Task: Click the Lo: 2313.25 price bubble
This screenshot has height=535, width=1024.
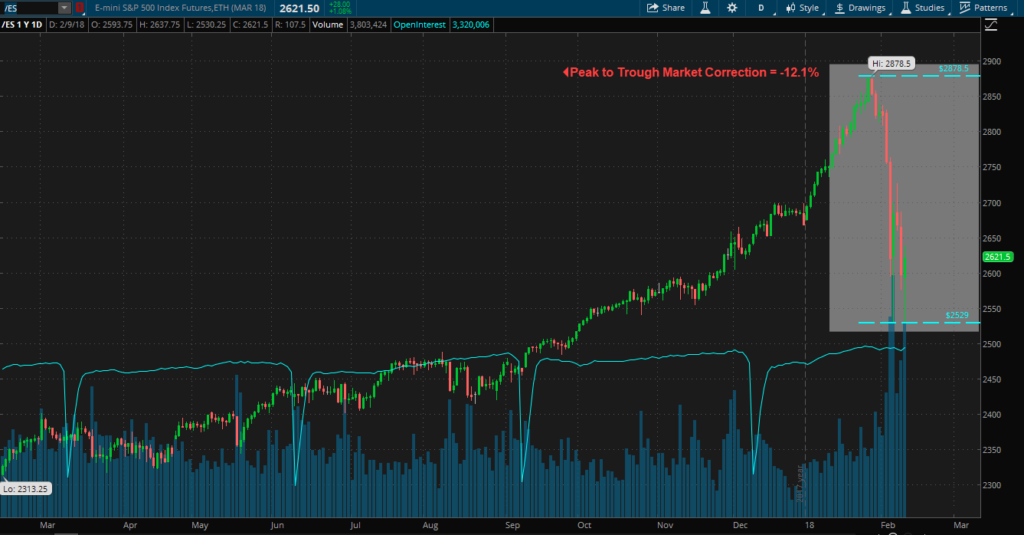Action: (x=25, y=489)
